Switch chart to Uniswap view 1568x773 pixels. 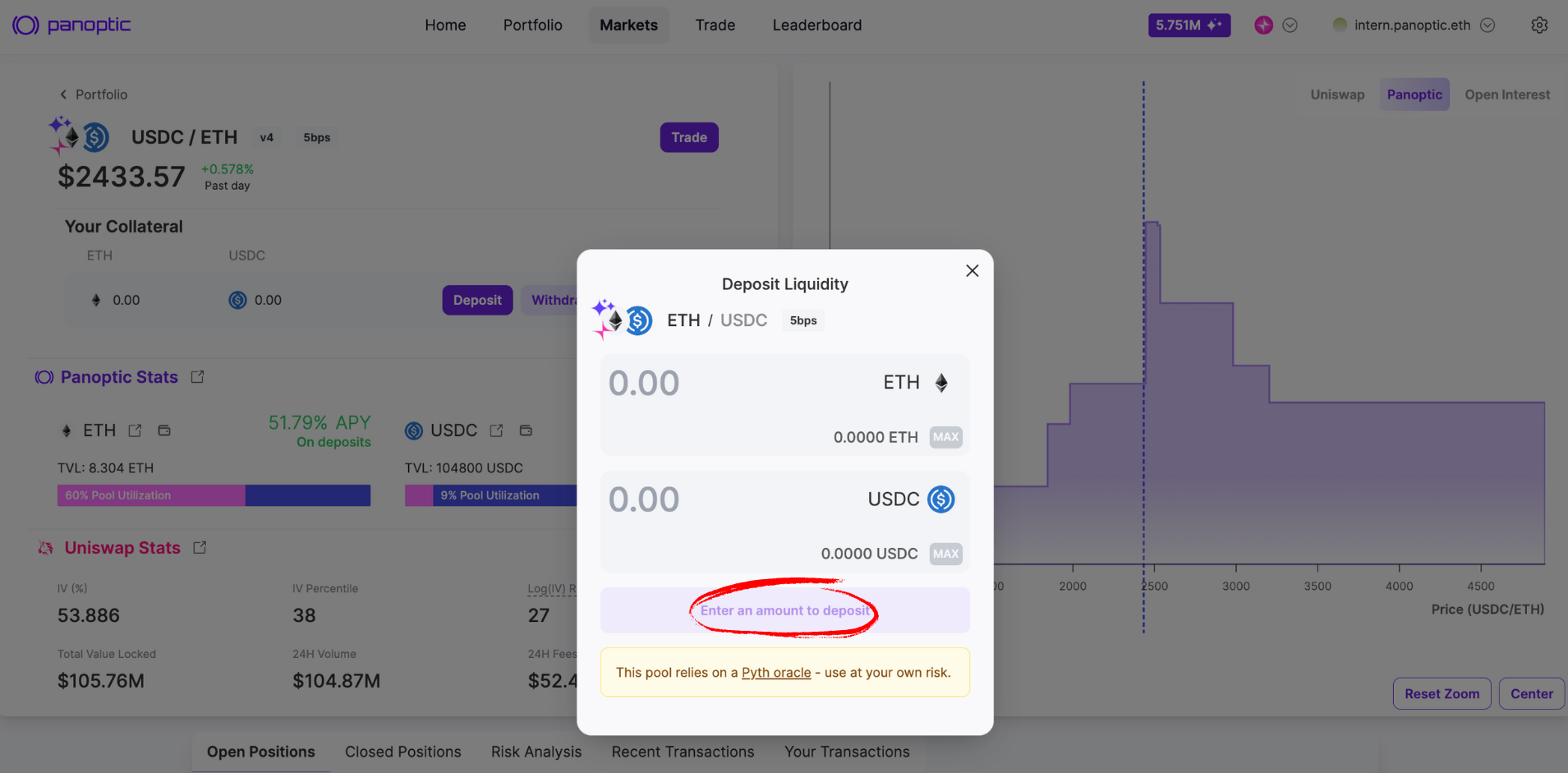[x=1337, y=94]
